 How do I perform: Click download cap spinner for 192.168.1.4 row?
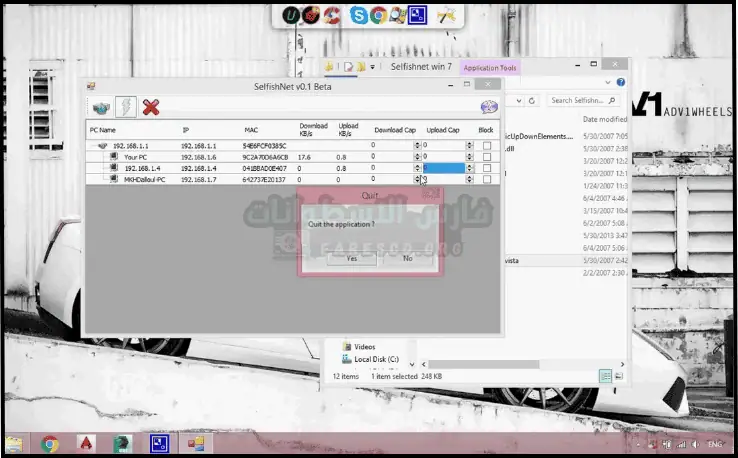point(417,168)
